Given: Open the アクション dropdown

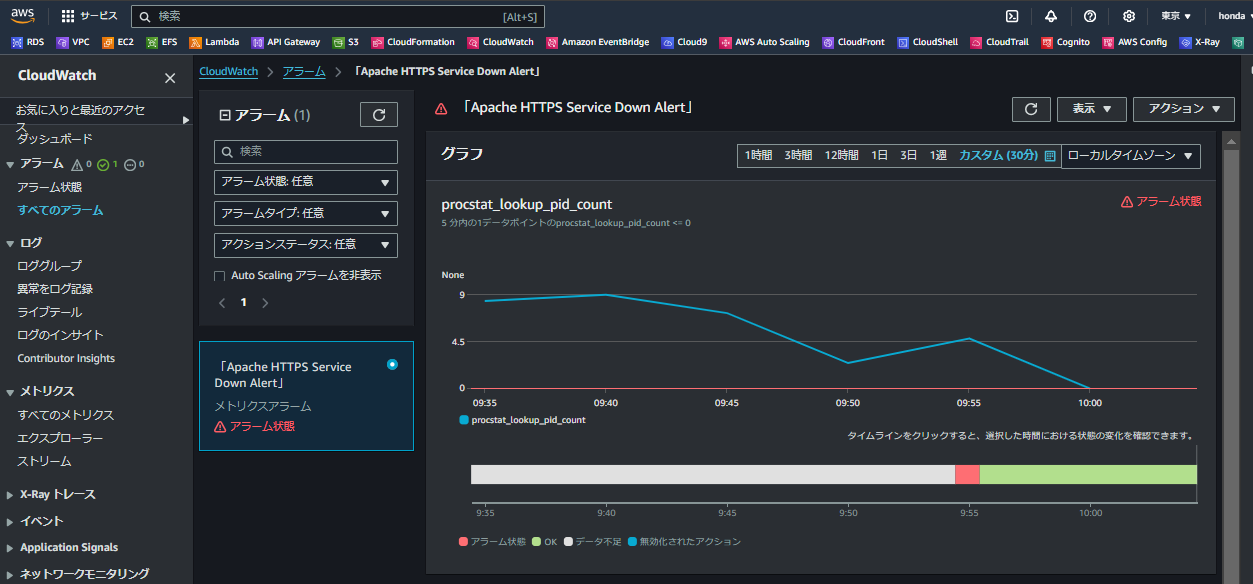Looking at the screenshot, I should pos(1184,109).
